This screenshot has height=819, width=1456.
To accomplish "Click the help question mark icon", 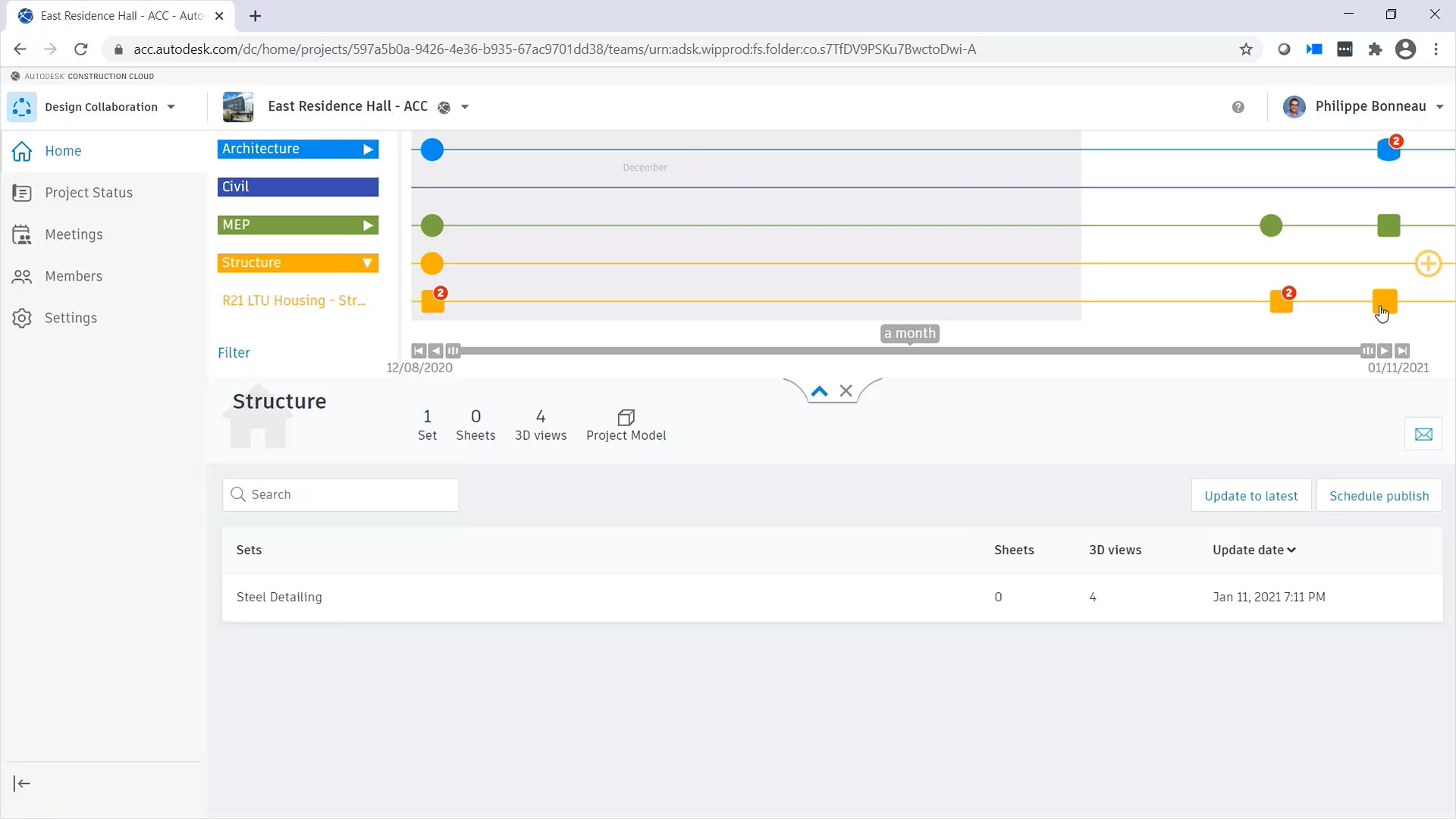I will click(x=1239, y=107).
